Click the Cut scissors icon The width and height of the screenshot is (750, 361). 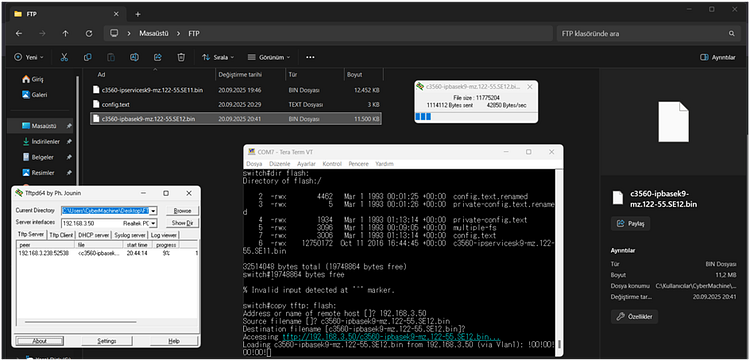pyautogui.click(x=64, y=57)
